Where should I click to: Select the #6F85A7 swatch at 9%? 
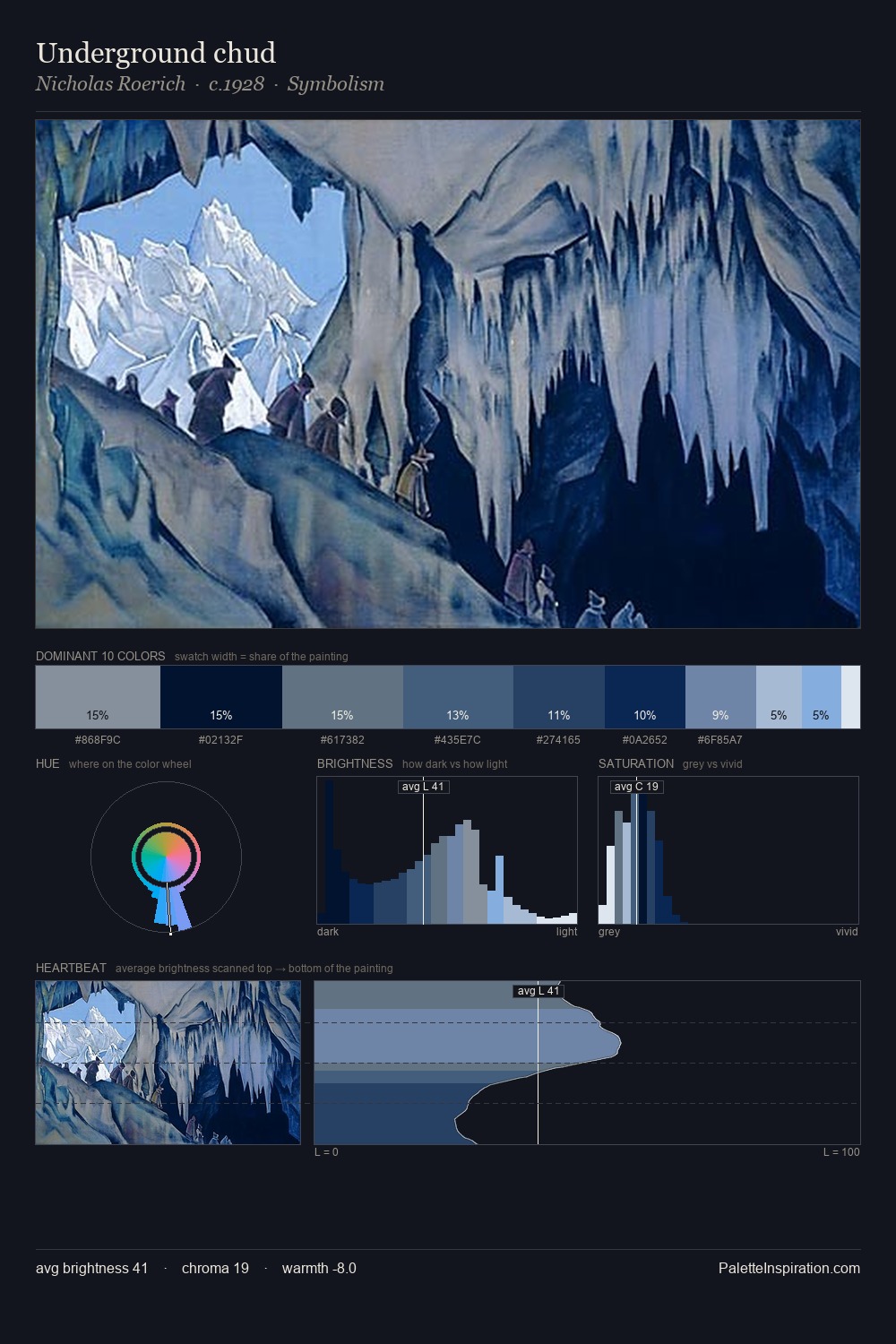(x=720, y=697)
